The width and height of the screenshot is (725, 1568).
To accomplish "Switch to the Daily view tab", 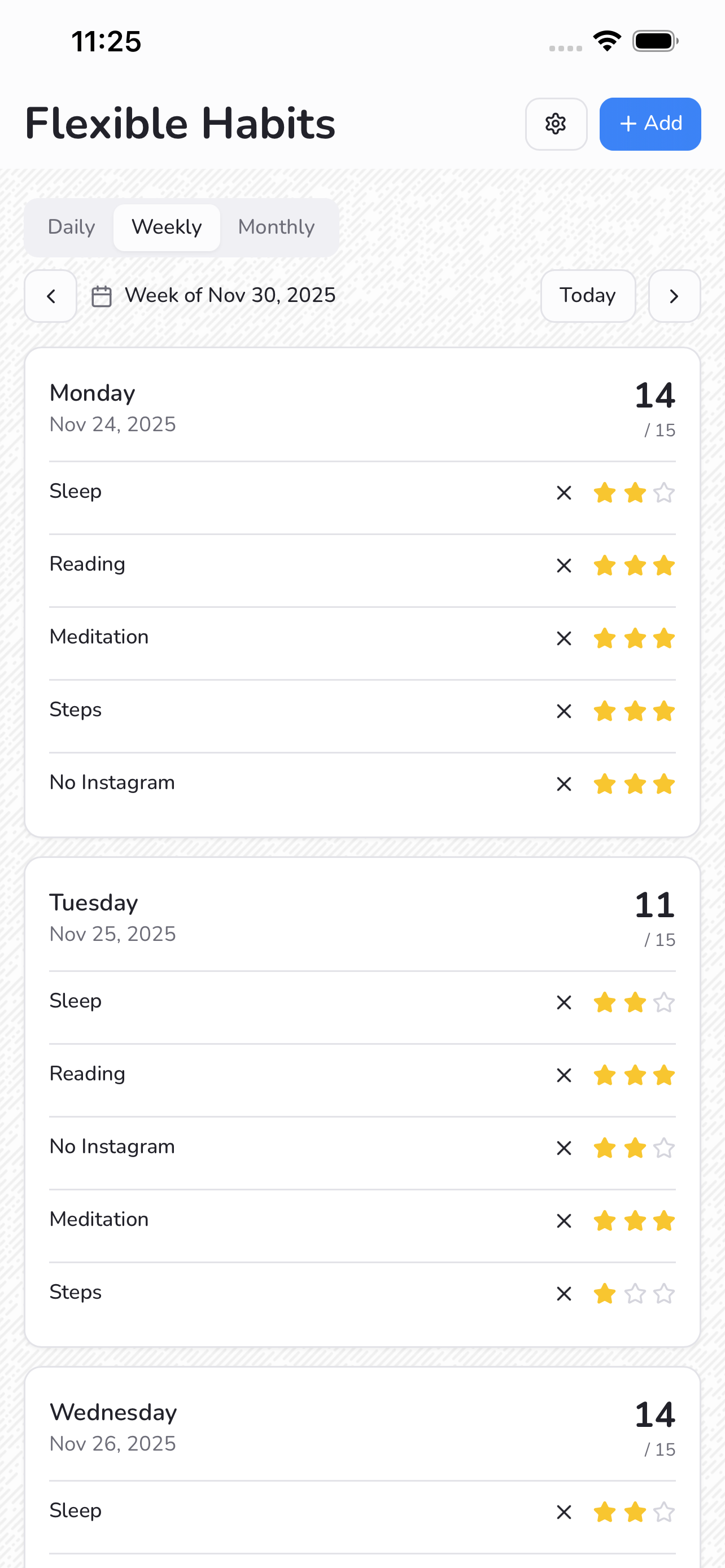I will (x=71, y=227).
